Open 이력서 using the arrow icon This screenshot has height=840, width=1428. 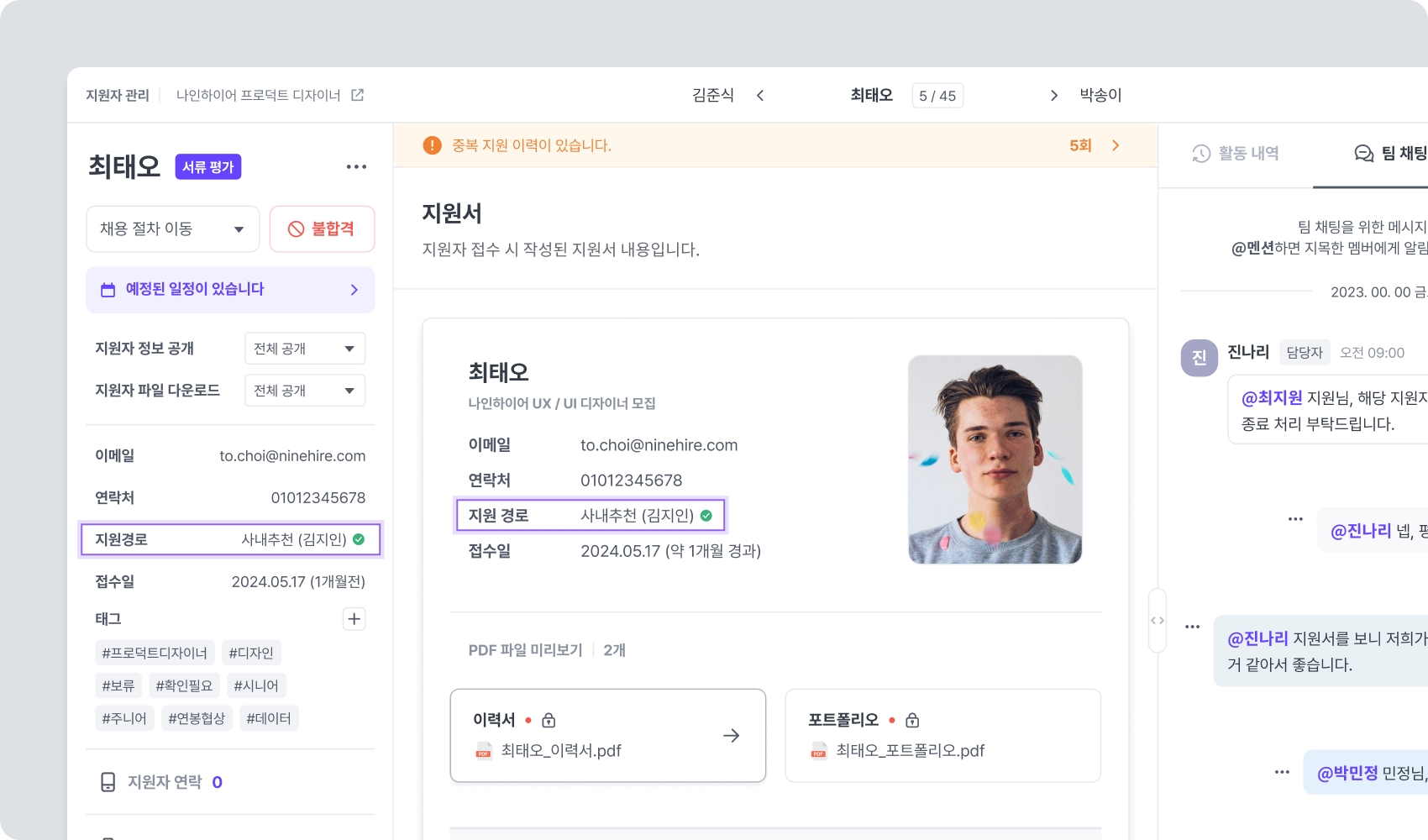pos(732,736)
